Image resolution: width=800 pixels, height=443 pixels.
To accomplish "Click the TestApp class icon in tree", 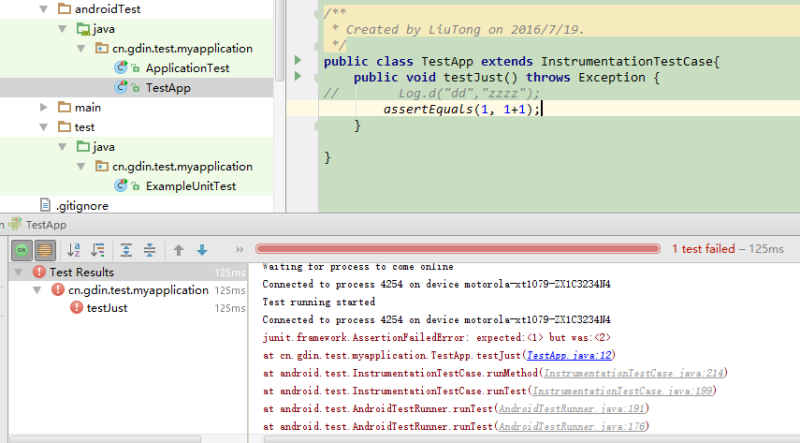I will (121, 87).
